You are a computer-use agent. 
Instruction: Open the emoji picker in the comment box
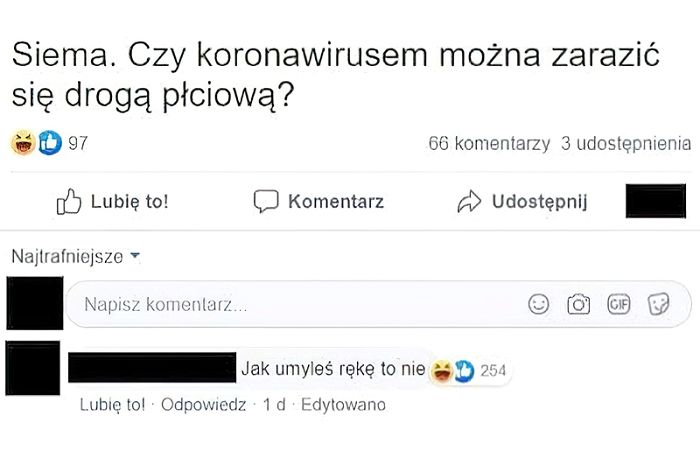coord(539,305)
